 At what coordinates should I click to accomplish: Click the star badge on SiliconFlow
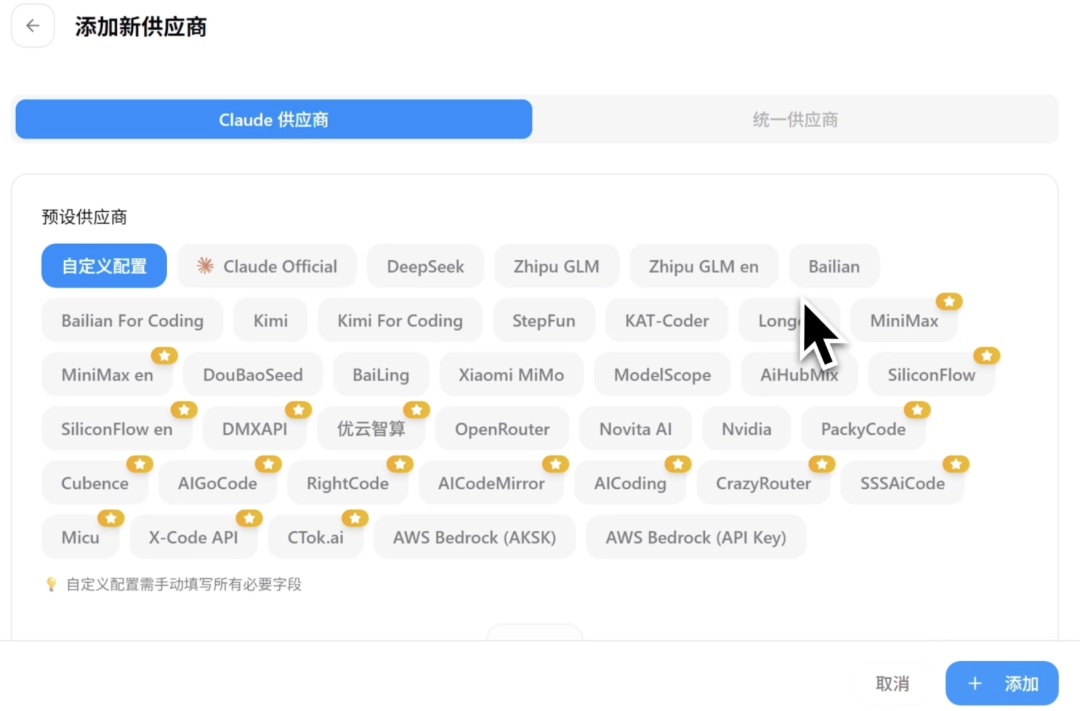pos(987,355)
